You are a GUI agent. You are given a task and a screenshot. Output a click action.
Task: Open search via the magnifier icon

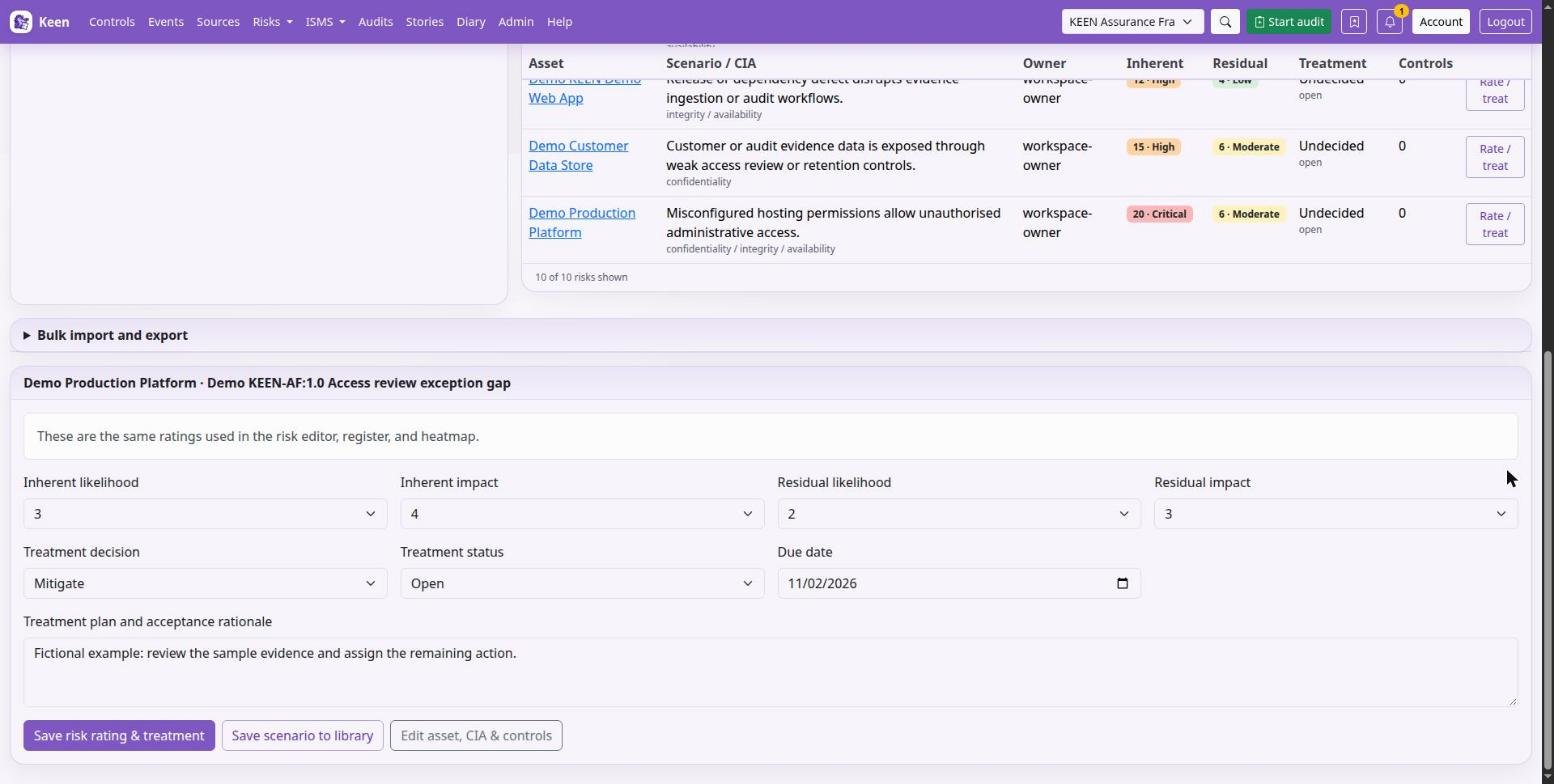tap(1225, 21)
